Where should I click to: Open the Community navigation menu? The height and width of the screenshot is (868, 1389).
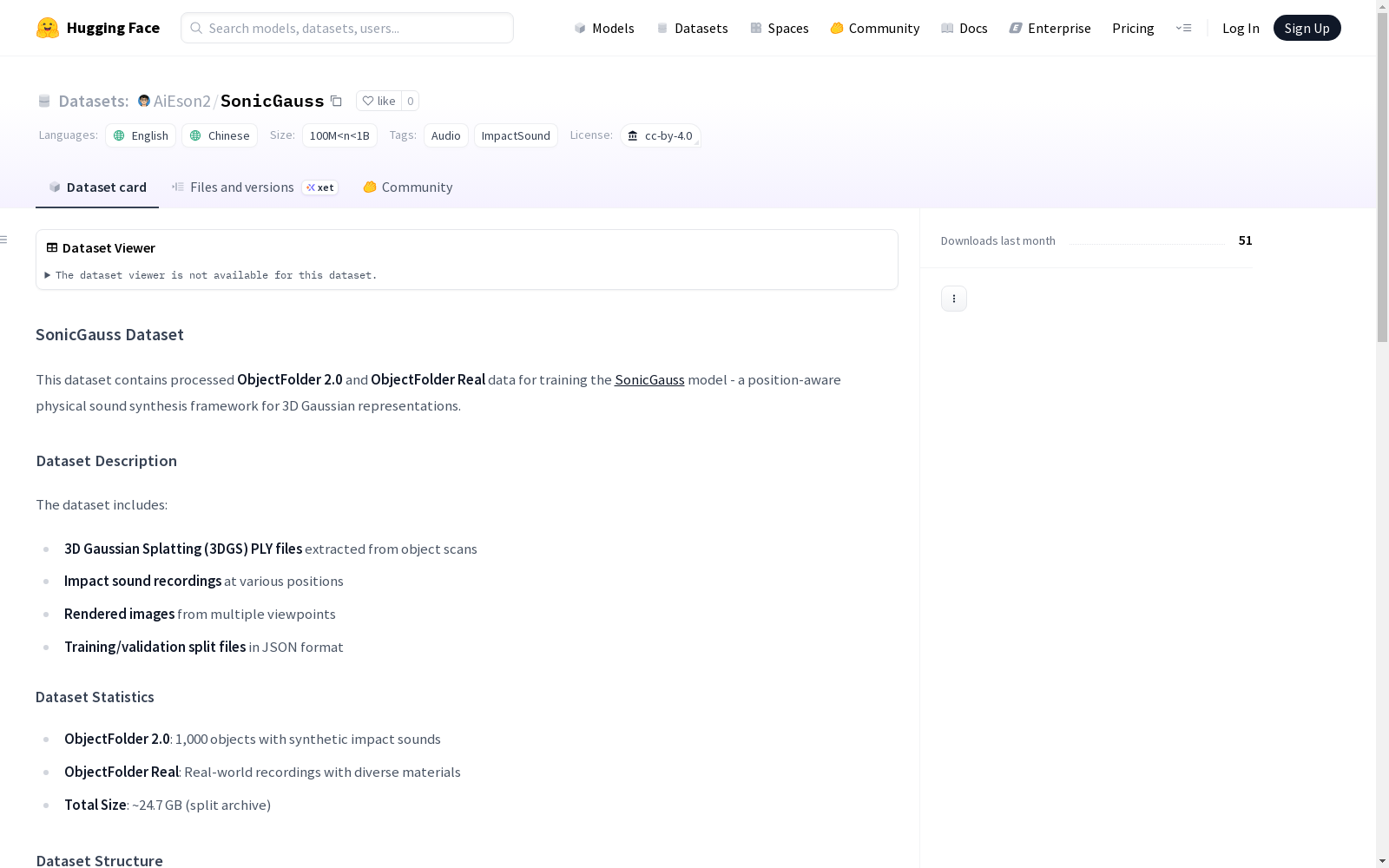click(875, 28)
